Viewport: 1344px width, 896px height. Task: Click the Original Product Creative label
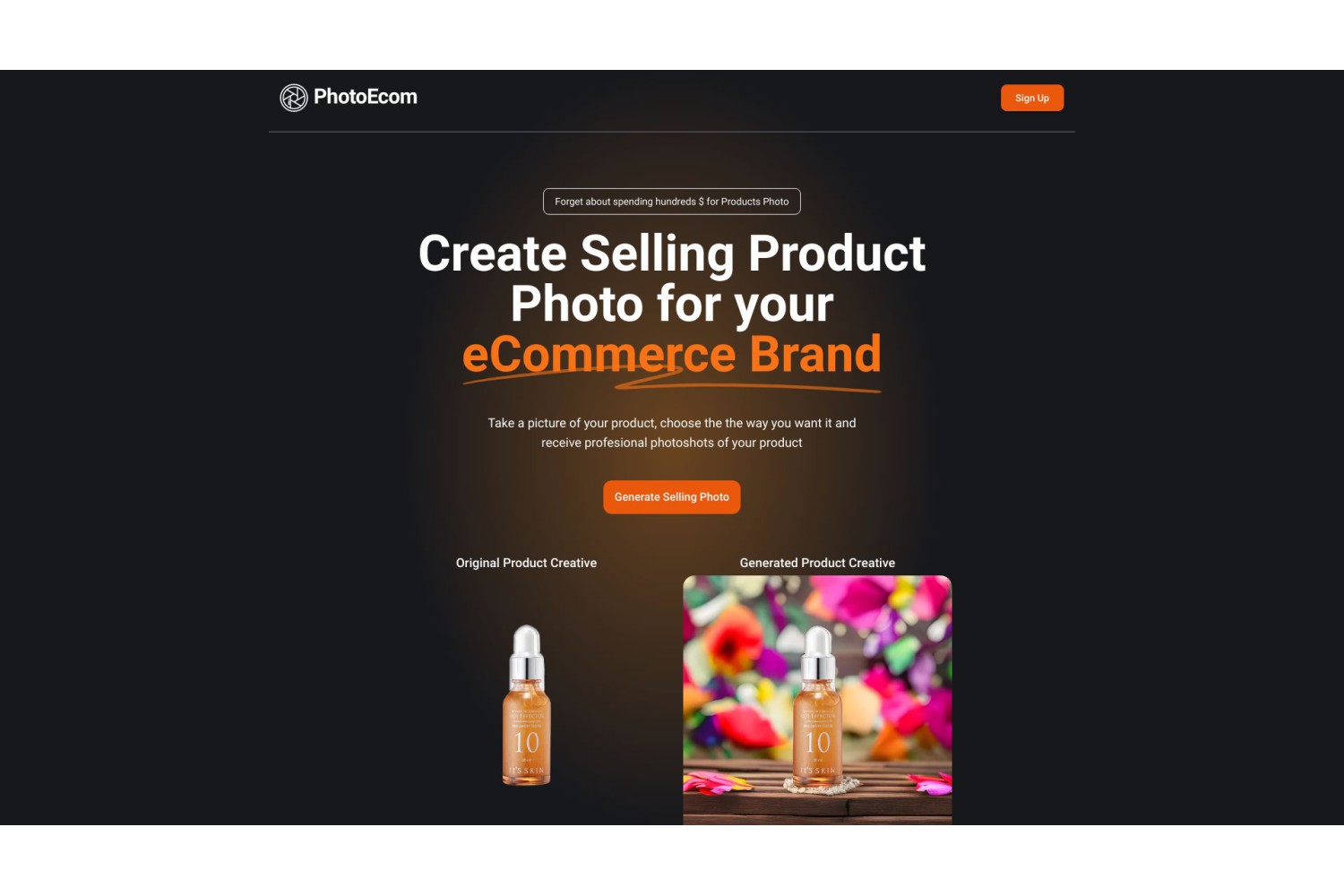pos(526,563)
